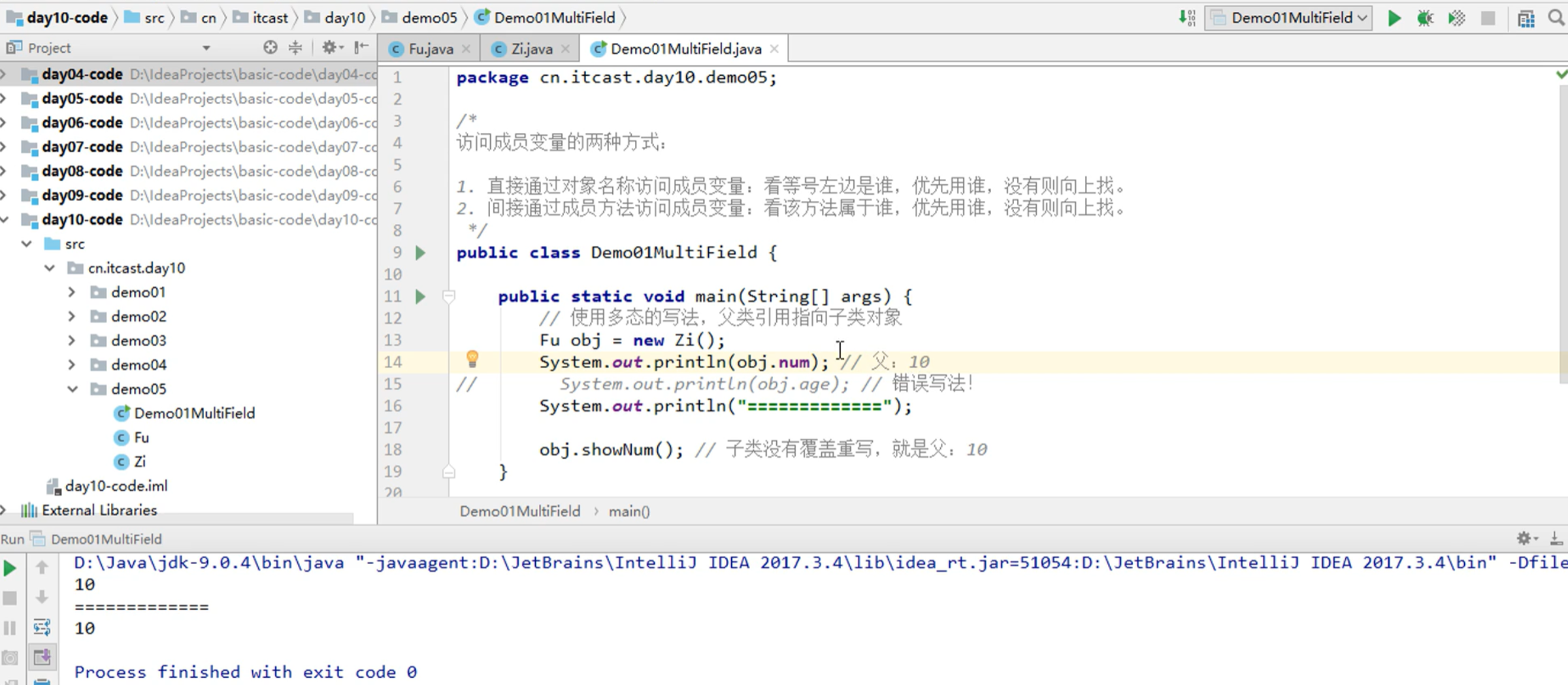Image resolution: width=1568 pixels, height=685 pixels.
Task: Hide the Project tool window
Action: point(361,47)
